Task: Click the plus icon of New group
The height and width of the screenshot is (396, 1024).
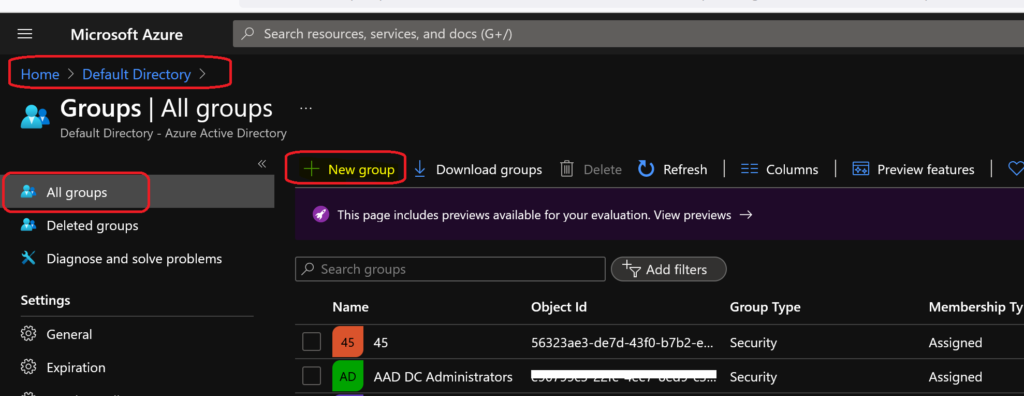Action: (312, 169)
